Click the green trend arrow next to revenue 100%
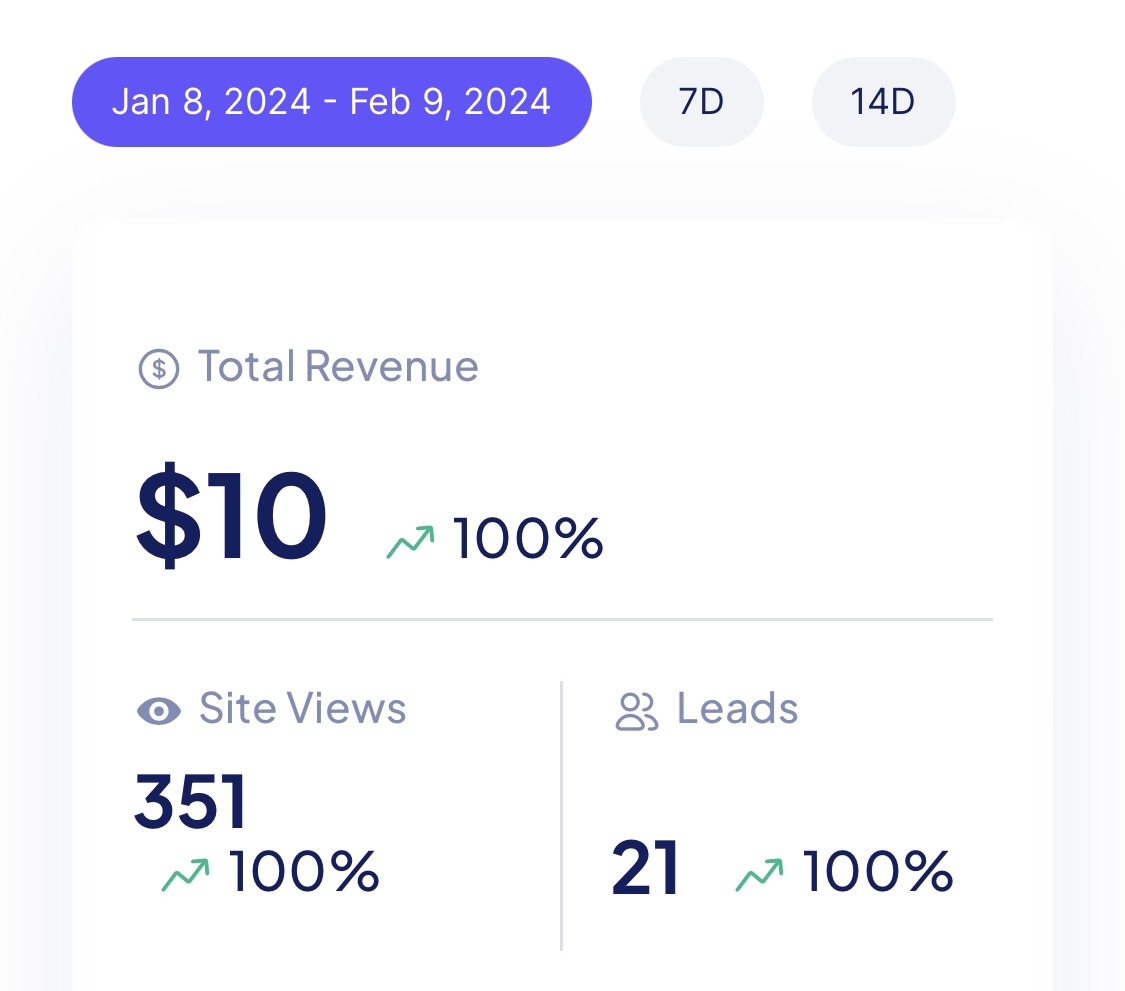Viewport: 1125px width, 991px height. (410, 542)
